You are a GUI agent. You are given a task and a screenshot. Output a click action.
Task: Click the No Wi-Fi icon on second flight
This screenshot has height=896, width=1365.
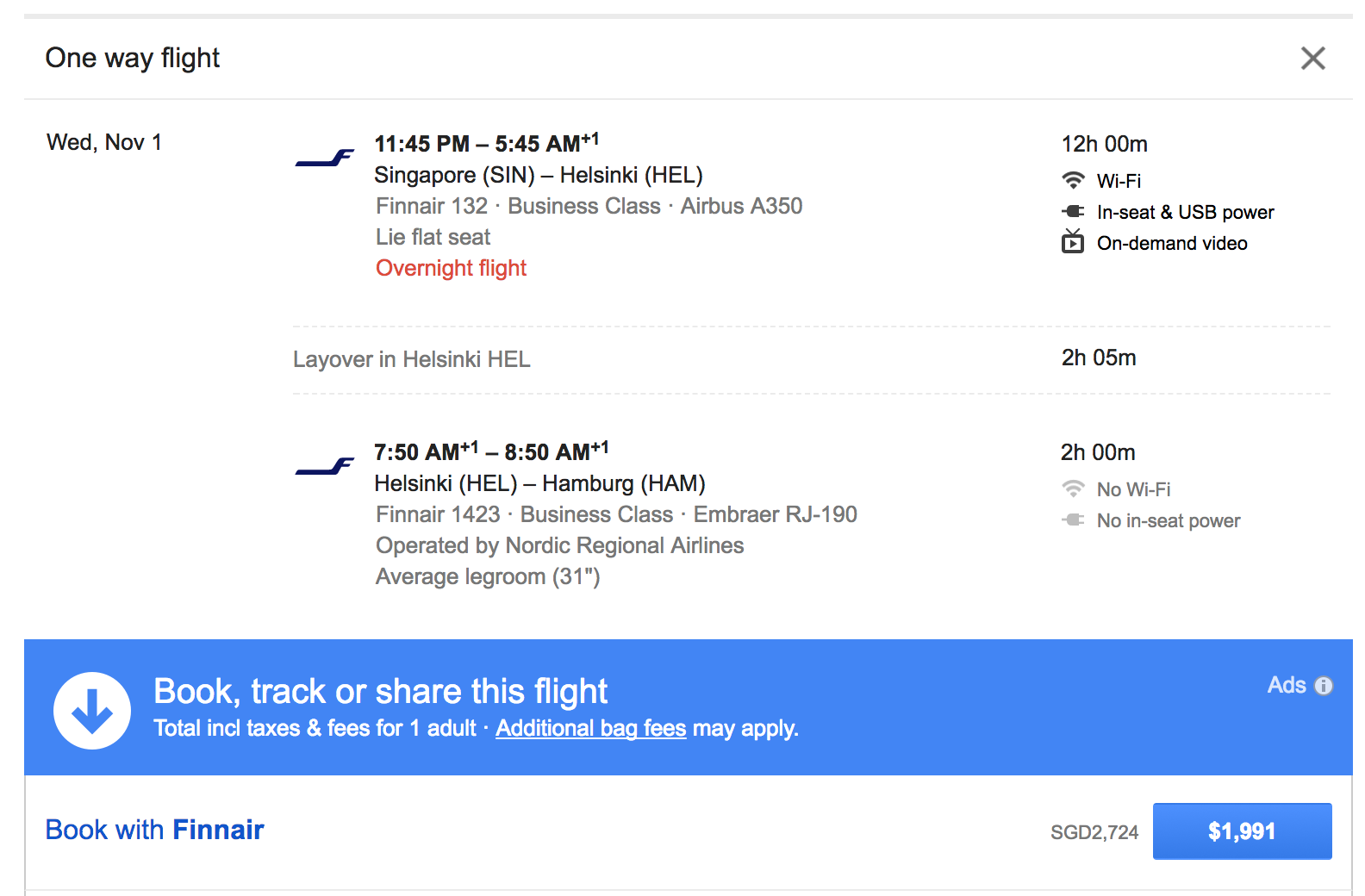pos(1073,489)
